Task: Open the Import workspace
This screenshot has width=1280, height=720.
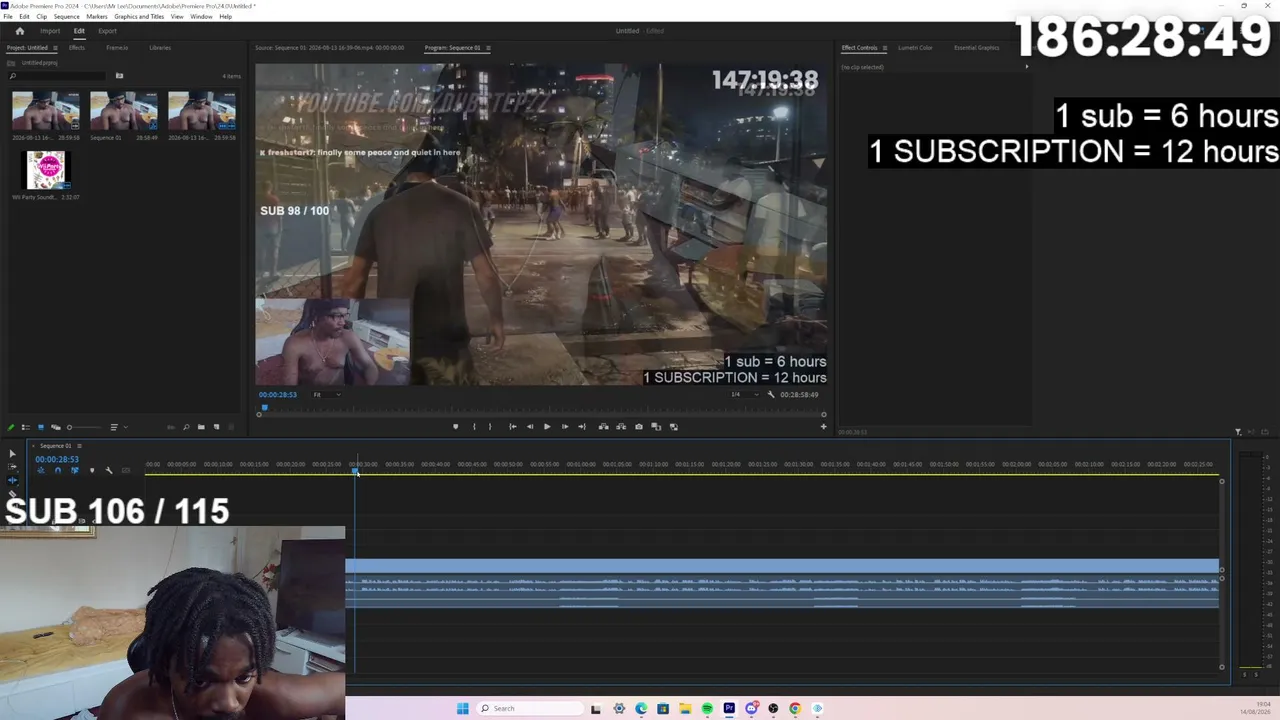Action: pos(50,31)
